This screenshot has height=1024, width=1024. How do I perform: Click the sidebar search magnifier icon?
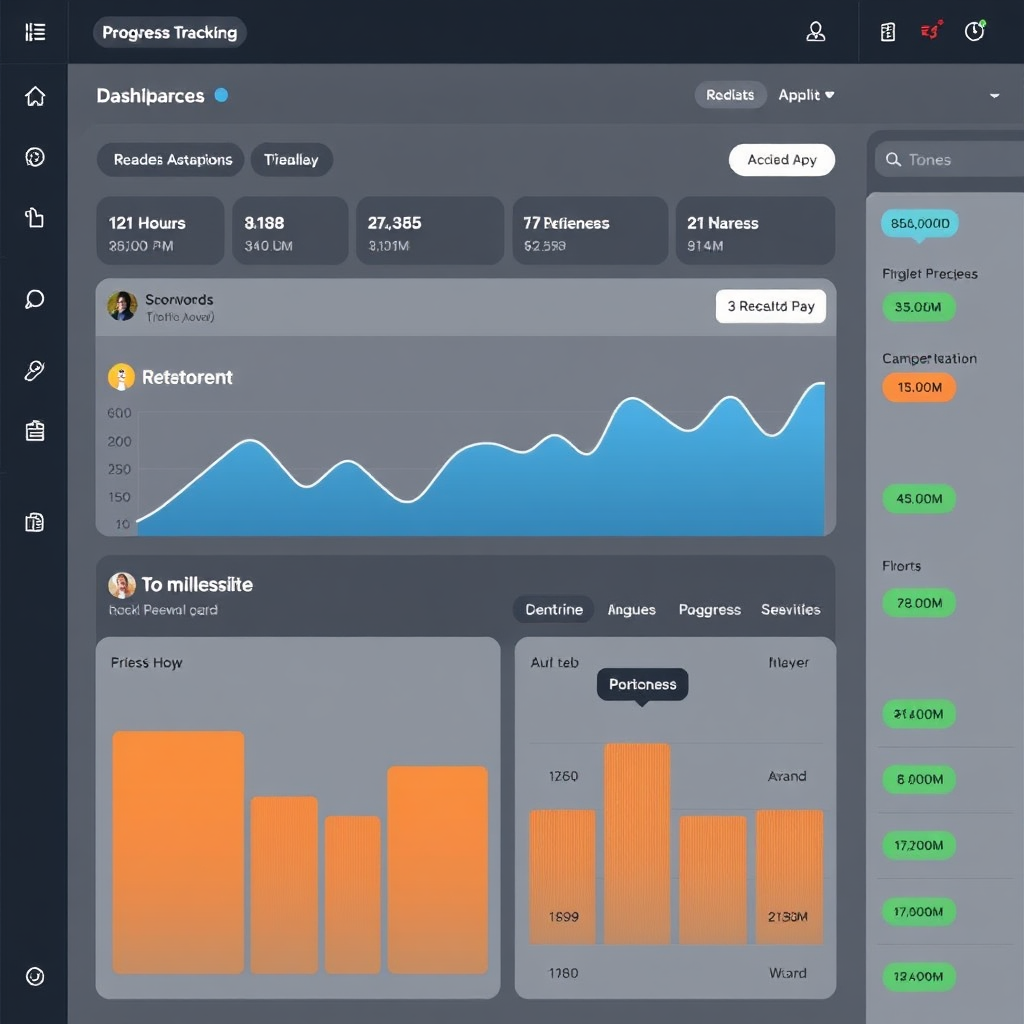click(x=35, y=299)
